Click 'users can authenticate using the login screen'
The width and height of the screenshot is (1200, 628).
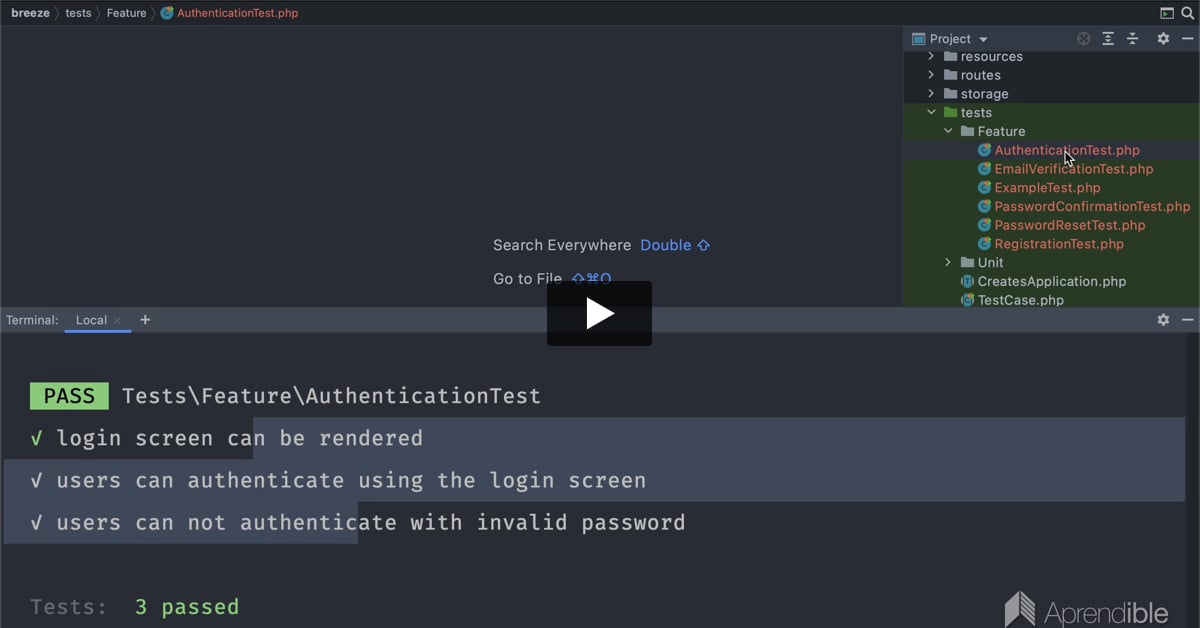pyautogui.click(x=351, y=480)
